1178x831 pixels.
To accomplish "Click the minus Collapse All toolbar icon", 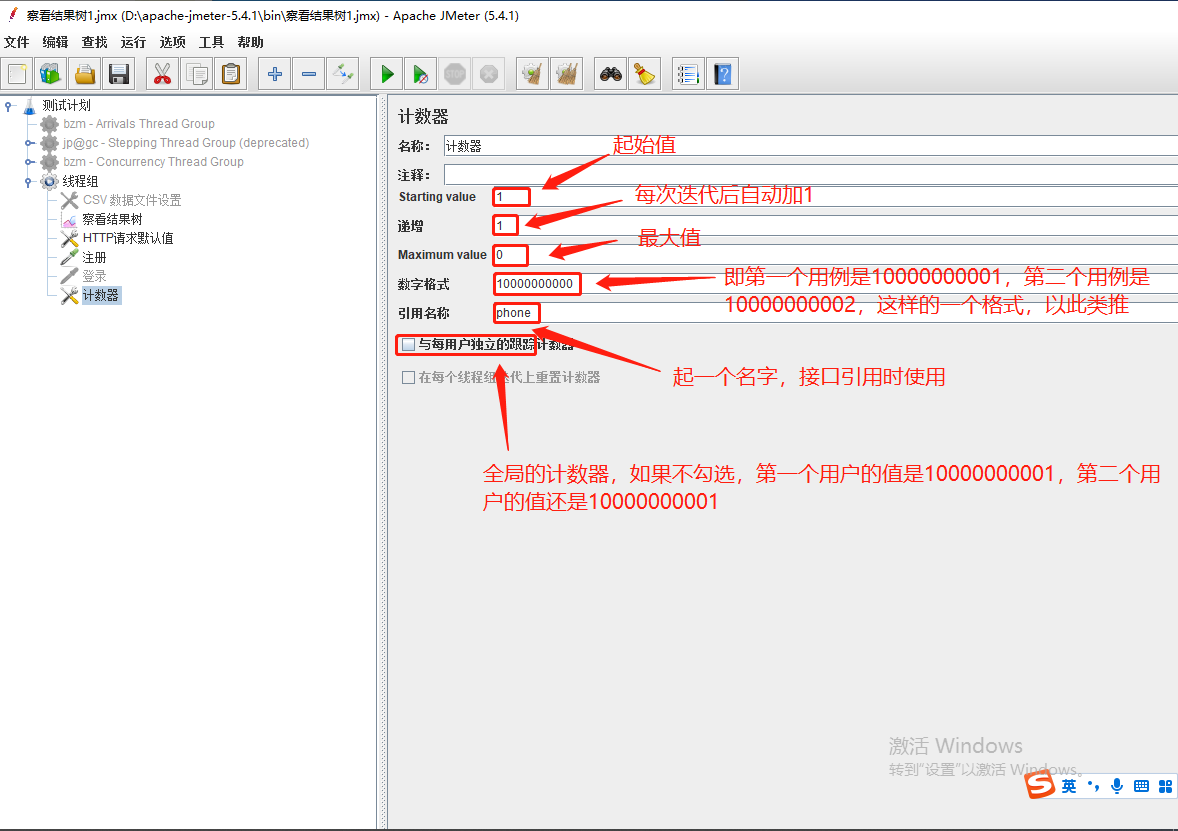I will point(308,74).
